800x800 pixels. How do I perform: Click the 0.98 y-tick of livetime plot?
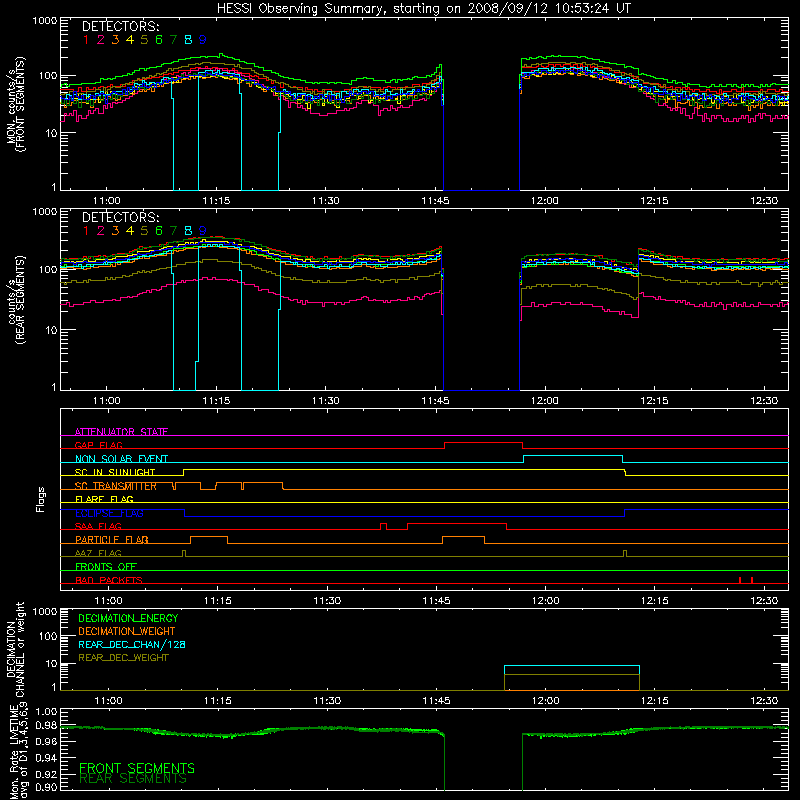tap(46, 726)
